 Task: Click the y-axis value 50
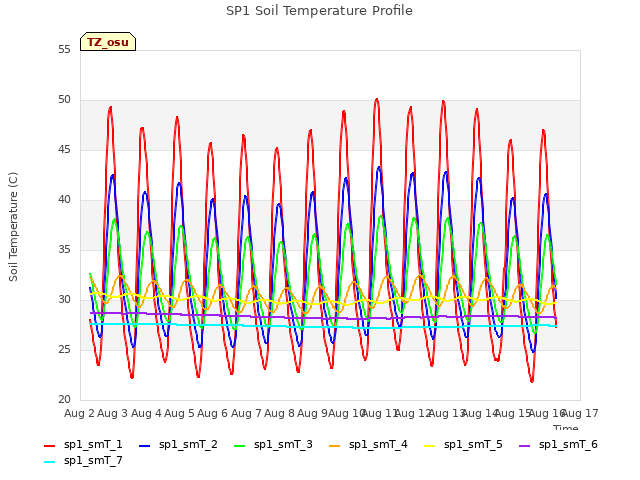64,100
